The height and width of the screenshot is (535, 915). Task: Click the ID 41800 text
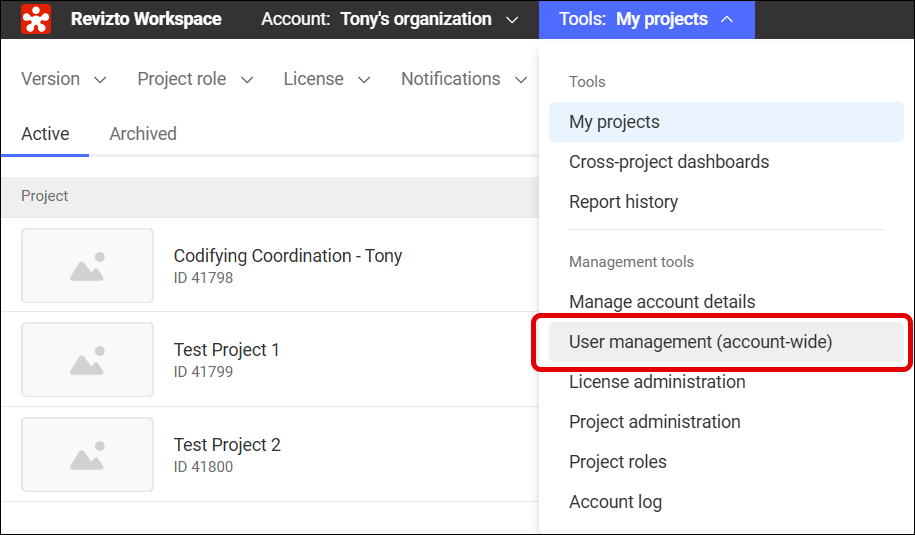coord(203,467)
